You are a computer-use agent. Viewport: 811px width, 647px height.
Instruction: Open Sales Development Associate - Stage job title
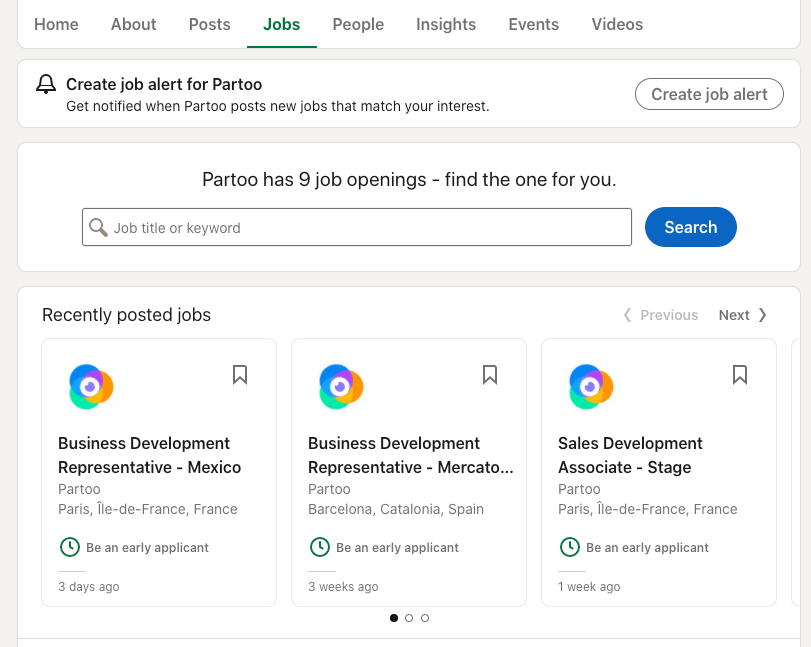(630, 455)
